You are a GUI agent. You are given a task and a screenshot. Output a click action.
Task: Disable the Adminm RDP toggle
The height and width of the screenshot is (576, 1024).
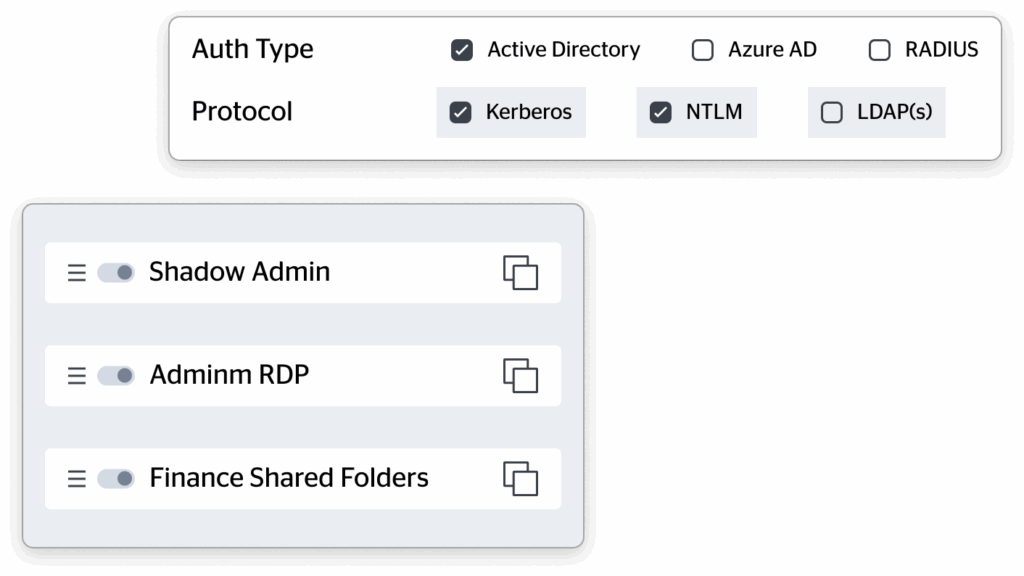[x=116, y=376]
